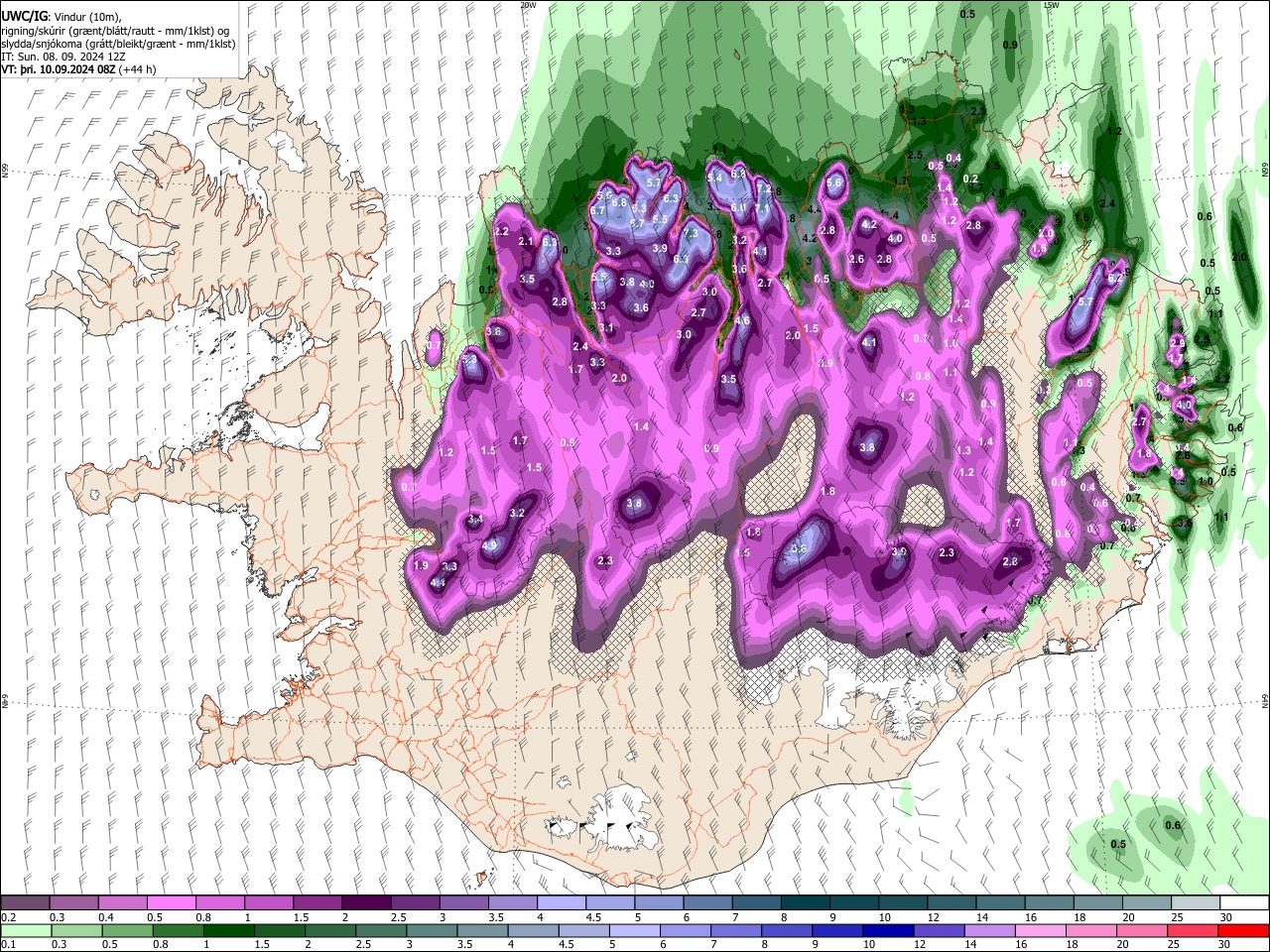Click the '0.2' label on the snow legend

(x=9, y=917)
